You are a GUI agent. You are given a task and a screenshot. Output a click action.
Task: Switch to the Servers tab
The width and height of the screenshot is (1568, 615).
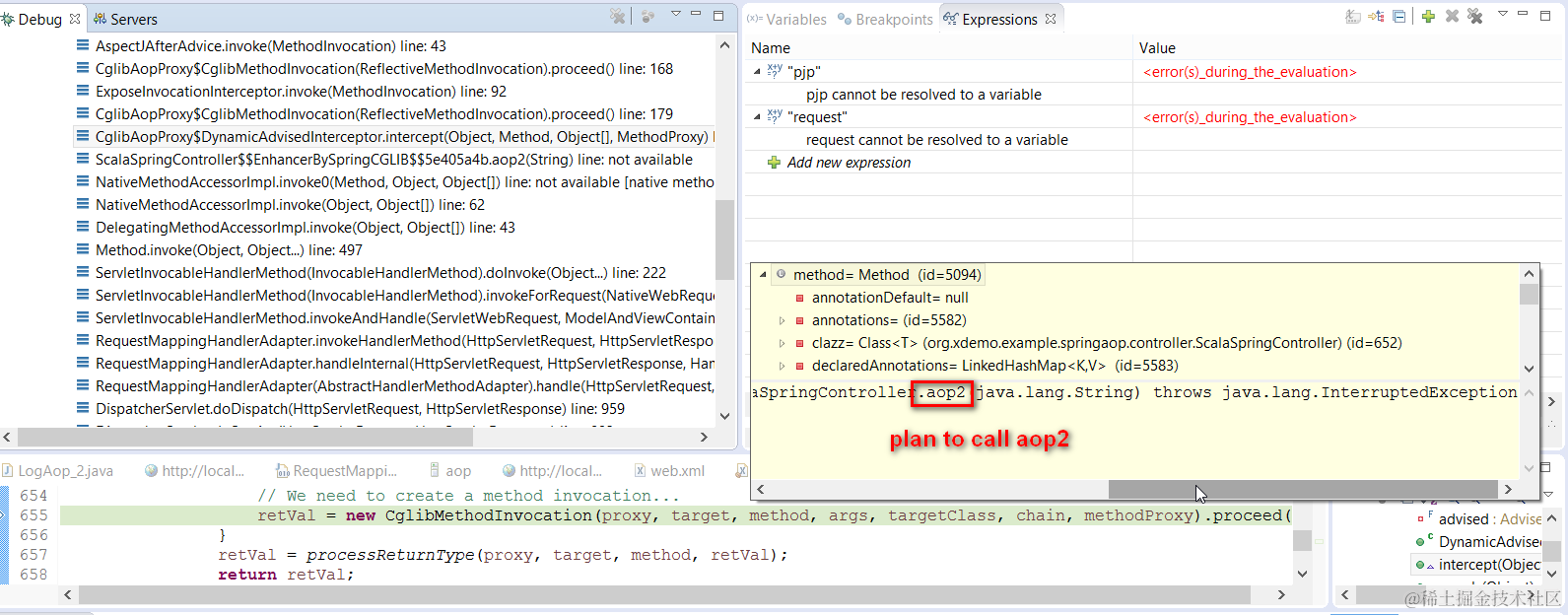point(125,19)
